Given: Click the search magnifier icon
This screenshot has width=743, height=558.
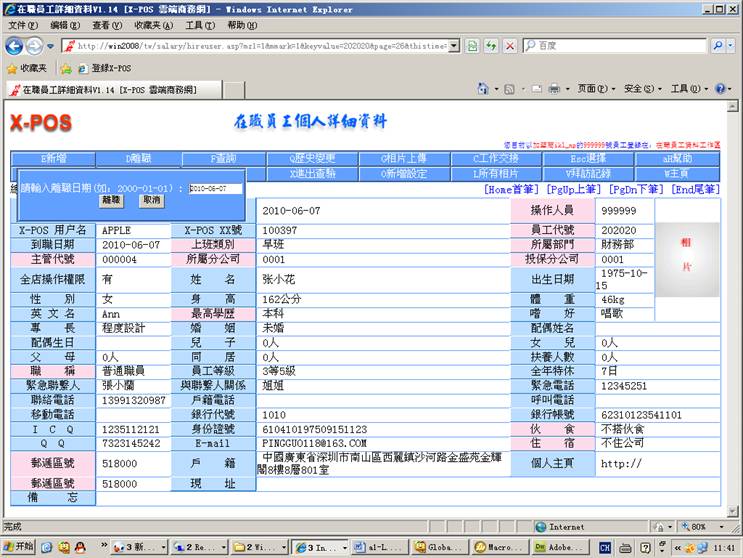Looking at the screenshot, I should coord(718,46).
